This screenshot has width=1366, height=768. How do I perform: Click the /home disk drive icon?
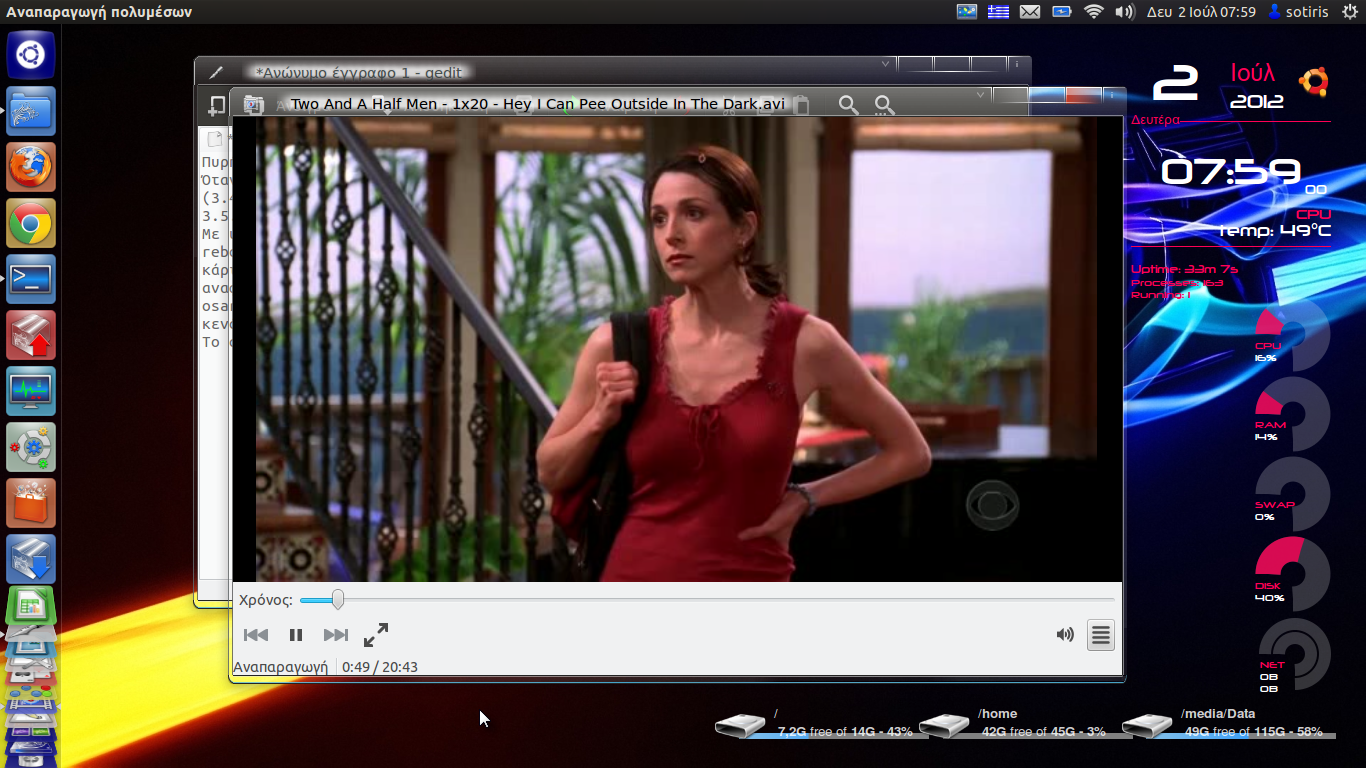pos(944,725)
